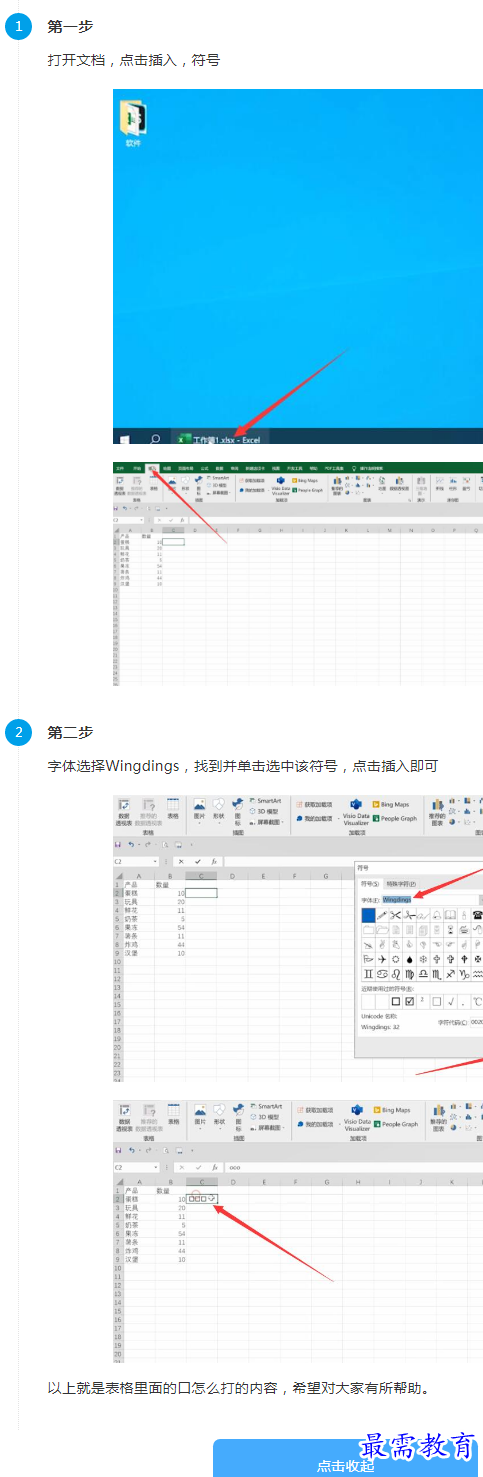Click Visio Data Visualizer in the bottom screenshot
Image resolution: width=483 pixels, height=1477 pixels.
click(x=356, y=1119)
